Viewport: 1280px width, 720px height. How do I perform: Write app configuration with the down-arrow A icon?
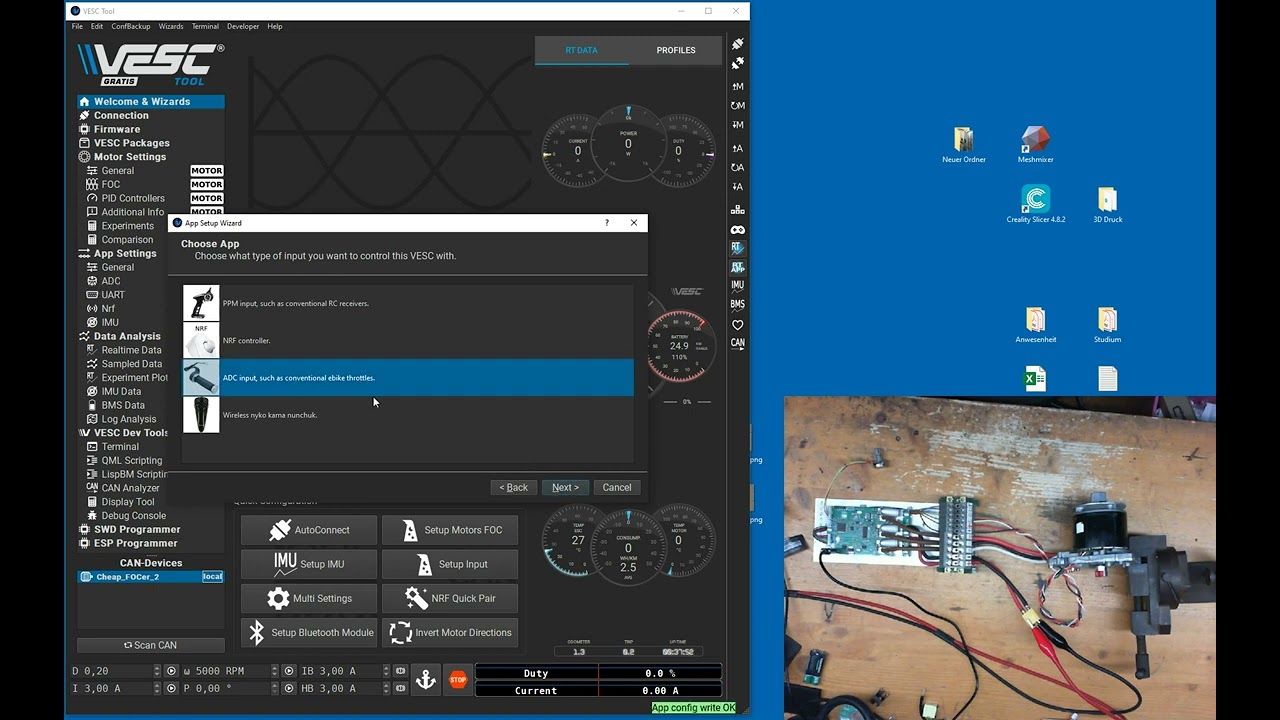[738, 187]
